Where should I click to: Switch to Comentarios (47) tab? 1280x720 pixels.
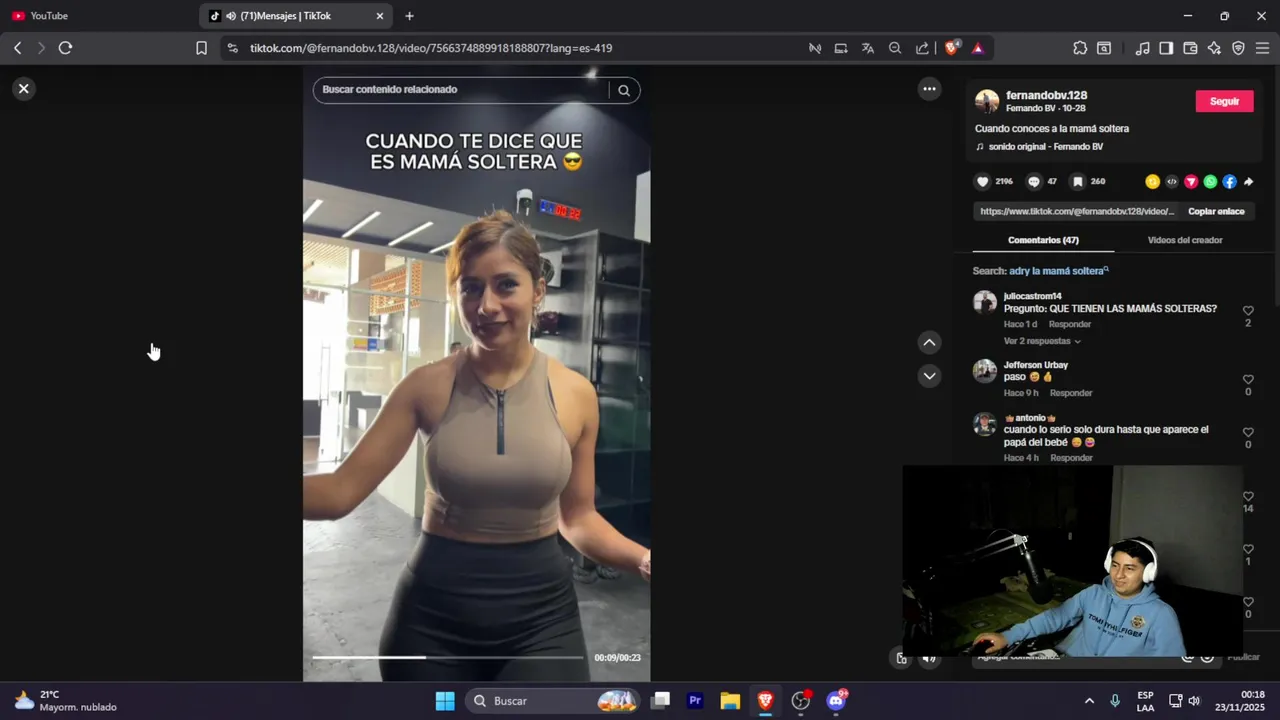pos(1043,240)
